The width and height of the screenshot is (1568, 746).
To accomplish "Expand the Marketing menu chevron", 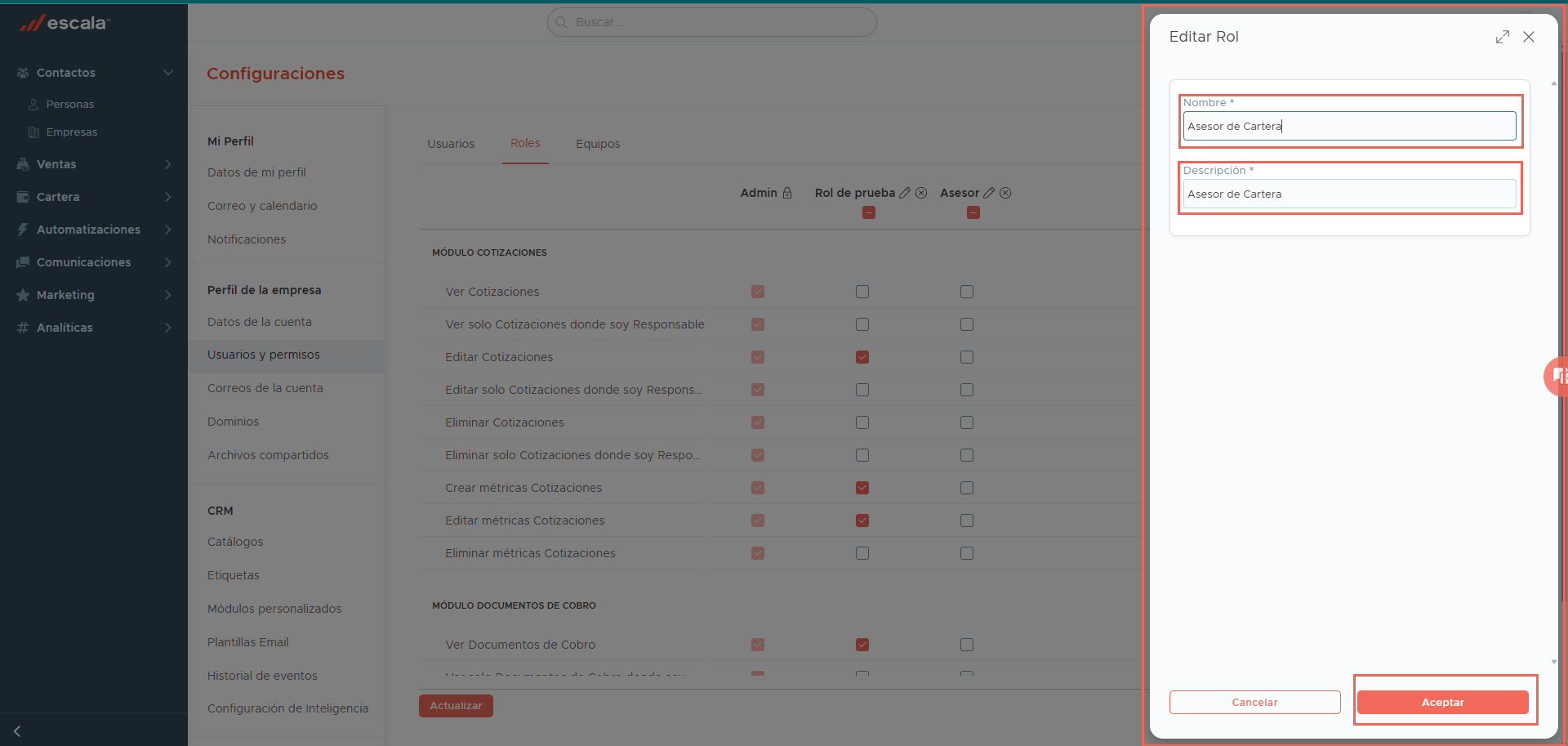I will tap(168, 295).
